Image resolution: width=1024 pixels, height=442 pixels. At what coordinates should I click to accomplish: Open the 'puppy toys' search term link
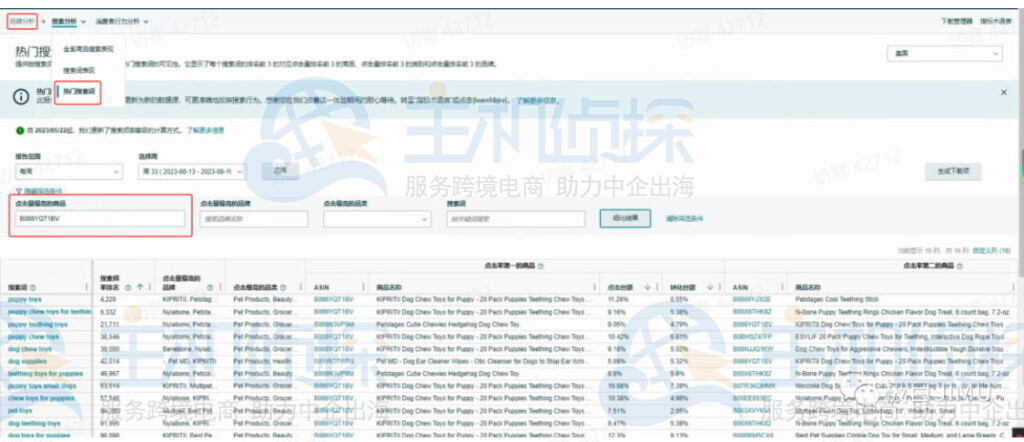(24, 300)
